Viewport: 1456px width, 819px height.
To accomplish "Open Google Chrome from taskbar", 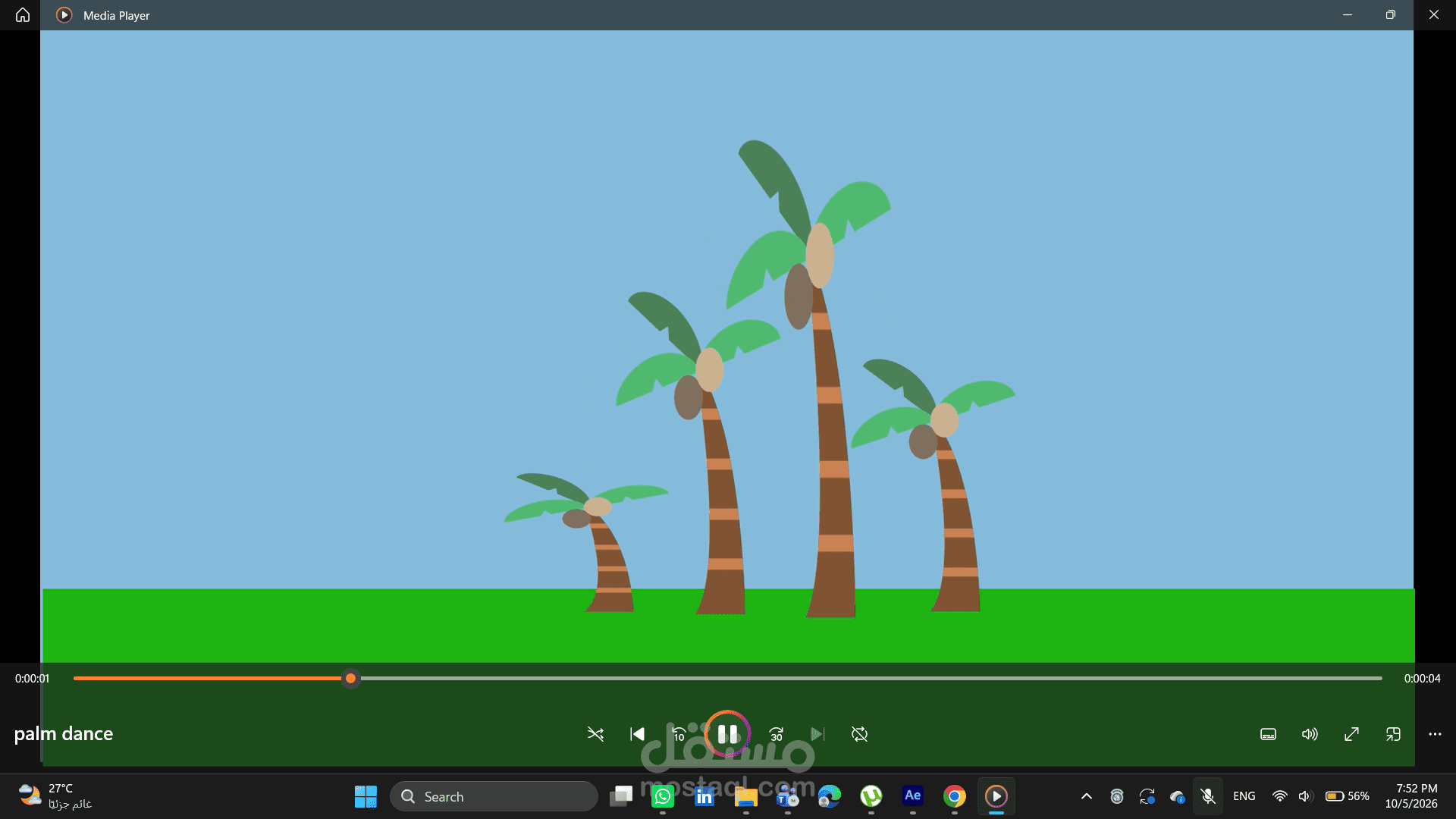I will (955, 796).
